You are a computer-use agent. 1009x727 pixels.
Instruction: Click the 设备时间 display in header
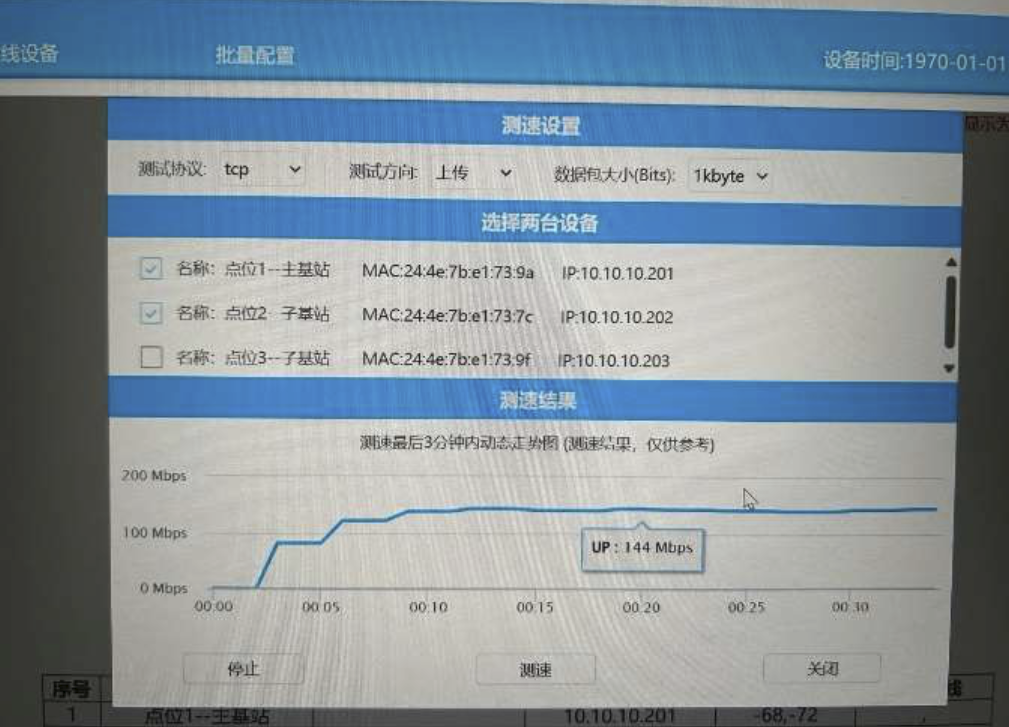914,61
